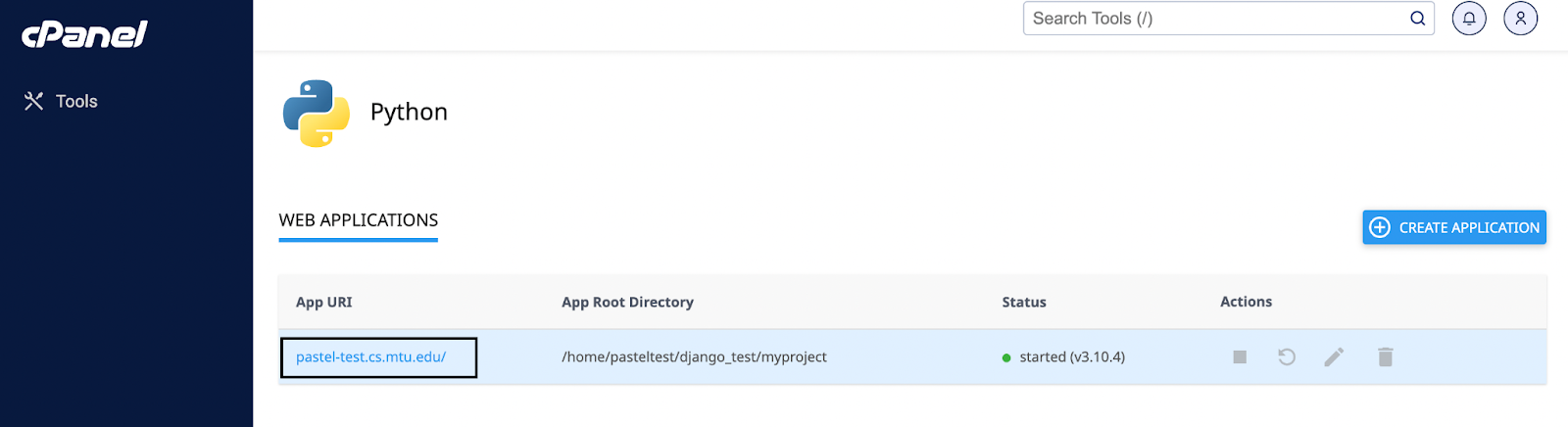The width and height of the screenshot is (1568, 427).
Task: Click the Actions column header
Action: tap(1246, 302)
